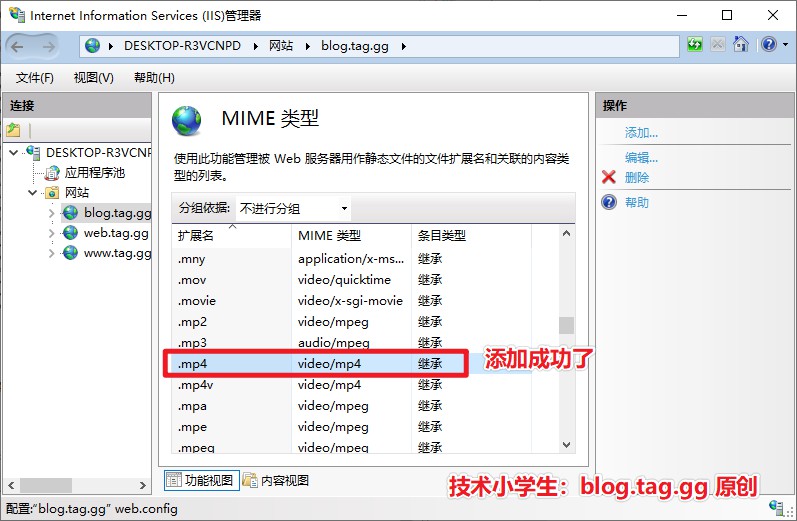Click the scroll down arrow of list
Image resolution: width=797 pixels, height=521 pixels.
point(567,445)
